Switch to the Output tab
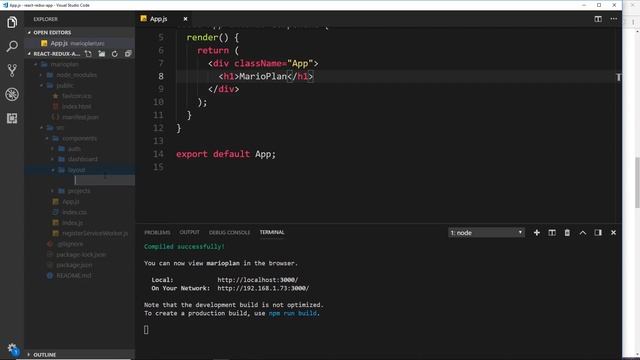Viewport: 640px width, 360px height. pyautogui.click(x=189, y=232)
